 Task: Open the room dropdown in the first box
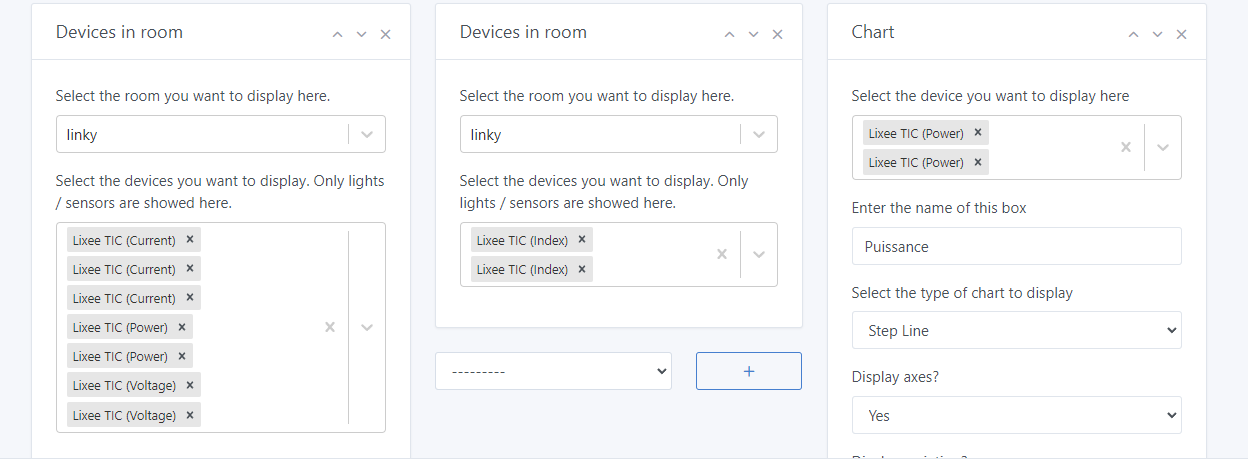coord(366,134)
